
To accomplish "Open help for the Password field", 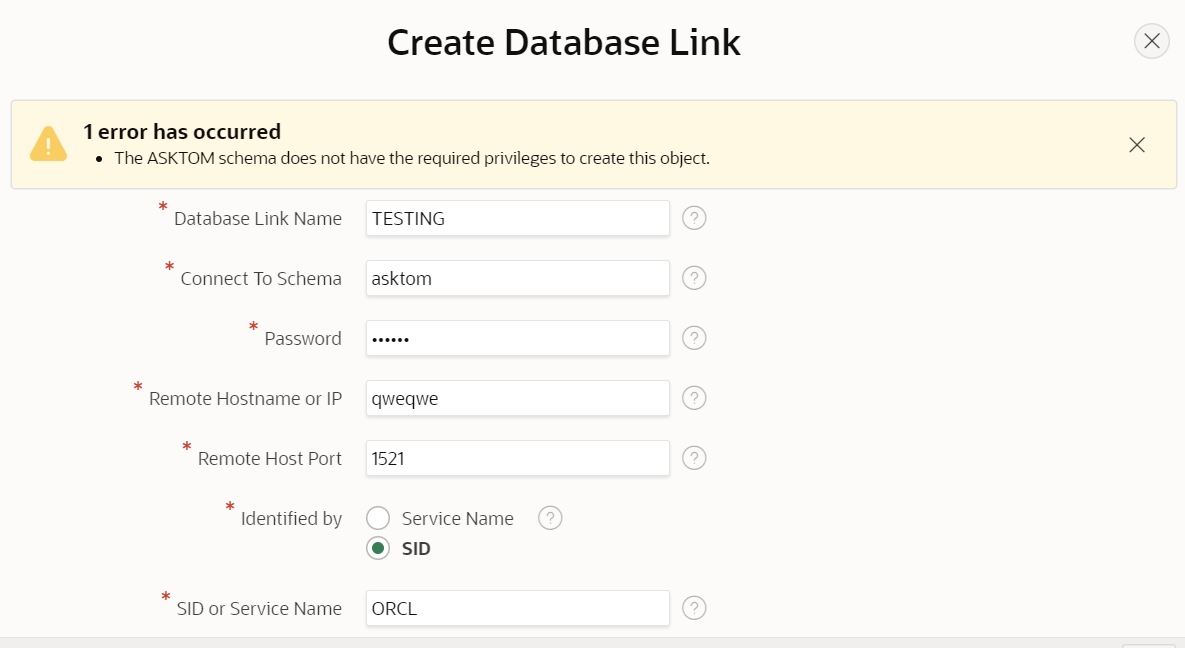I will click(694, 337).
